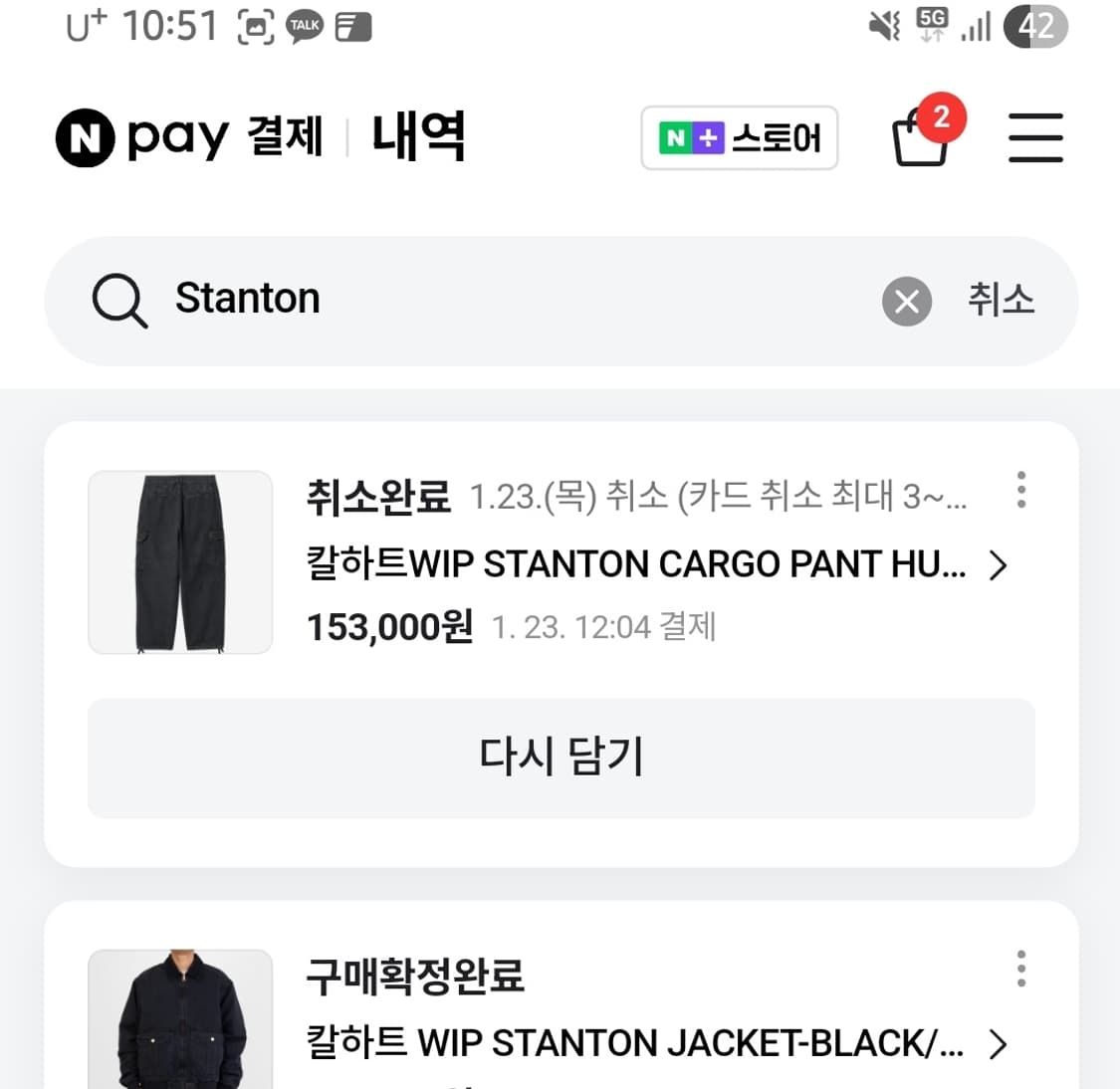Screen dimensions: 1120x1089
Task: Expand details of STANTON JACKET order
Action: pos(999,1044)
